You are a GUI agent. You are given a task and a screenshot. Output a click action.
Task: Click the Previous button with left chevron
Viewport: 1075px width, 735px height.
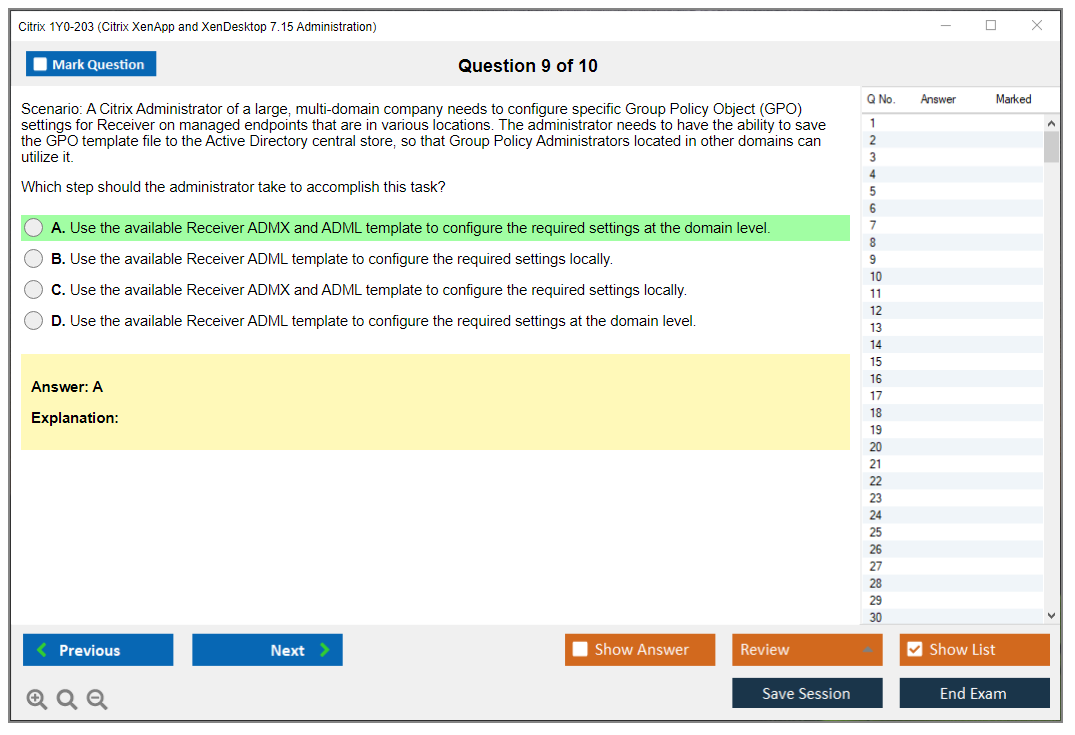(98, 650)
